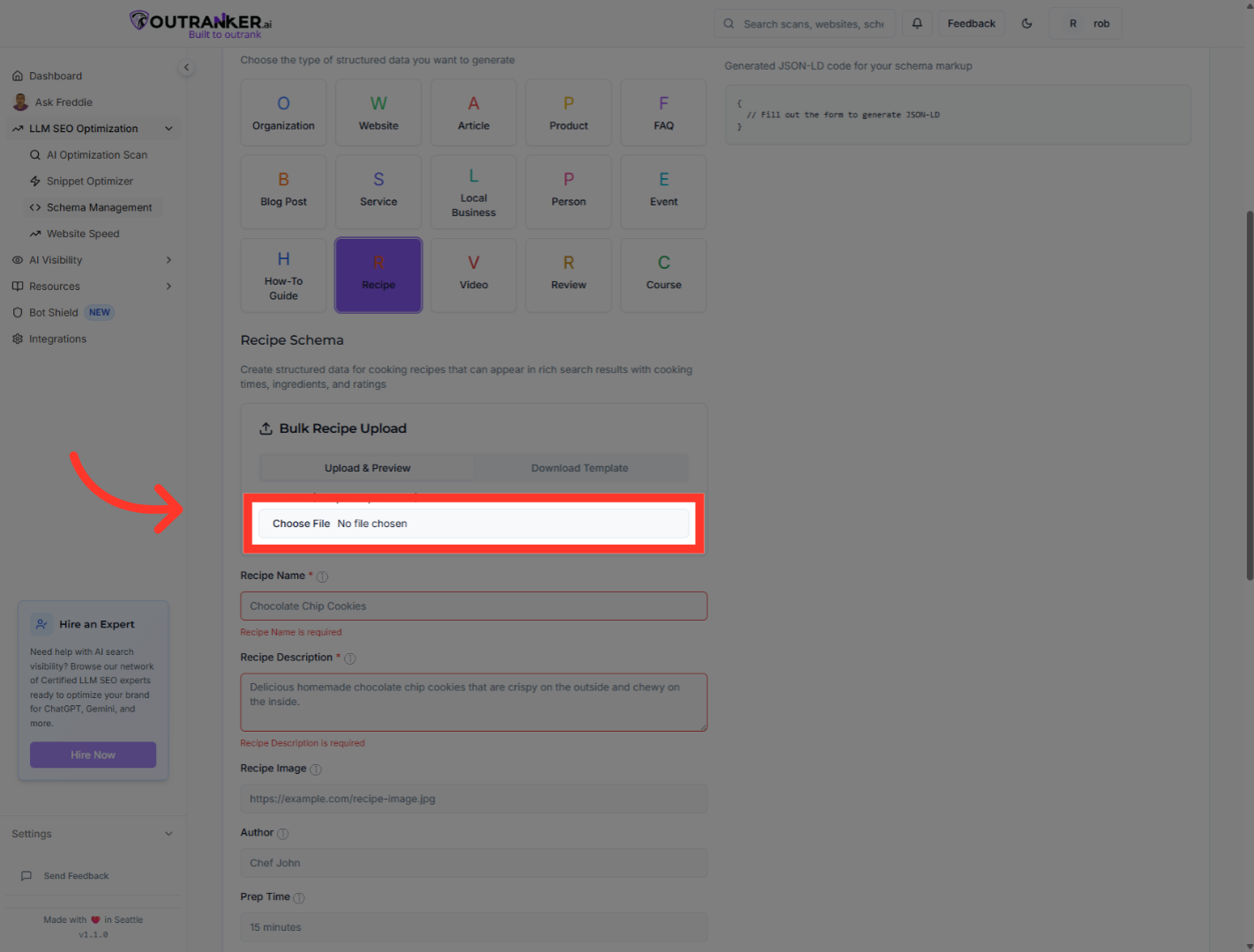Open the Ask Freddie assistant
1254x952 pixels.
(63, 101)
